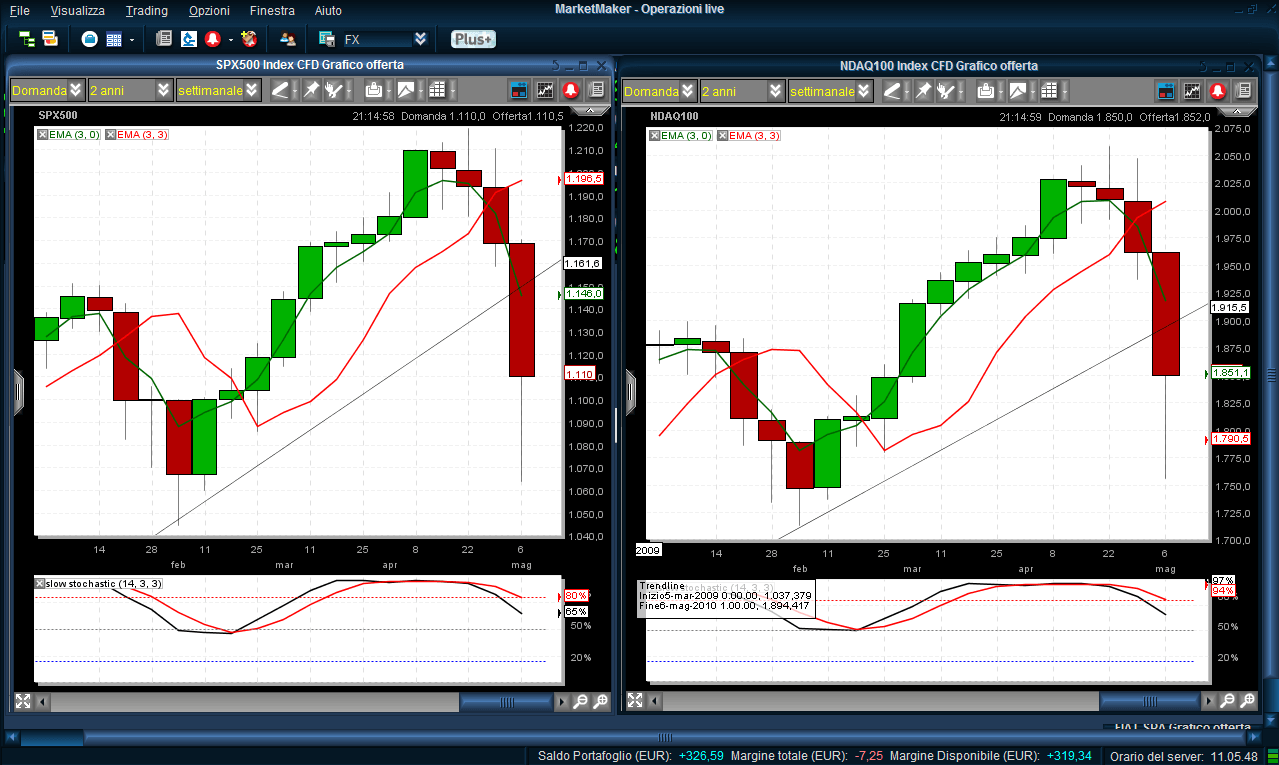
Task: Zoom out on the NDAQ100 chart
Action: (x=1227, y=702)
